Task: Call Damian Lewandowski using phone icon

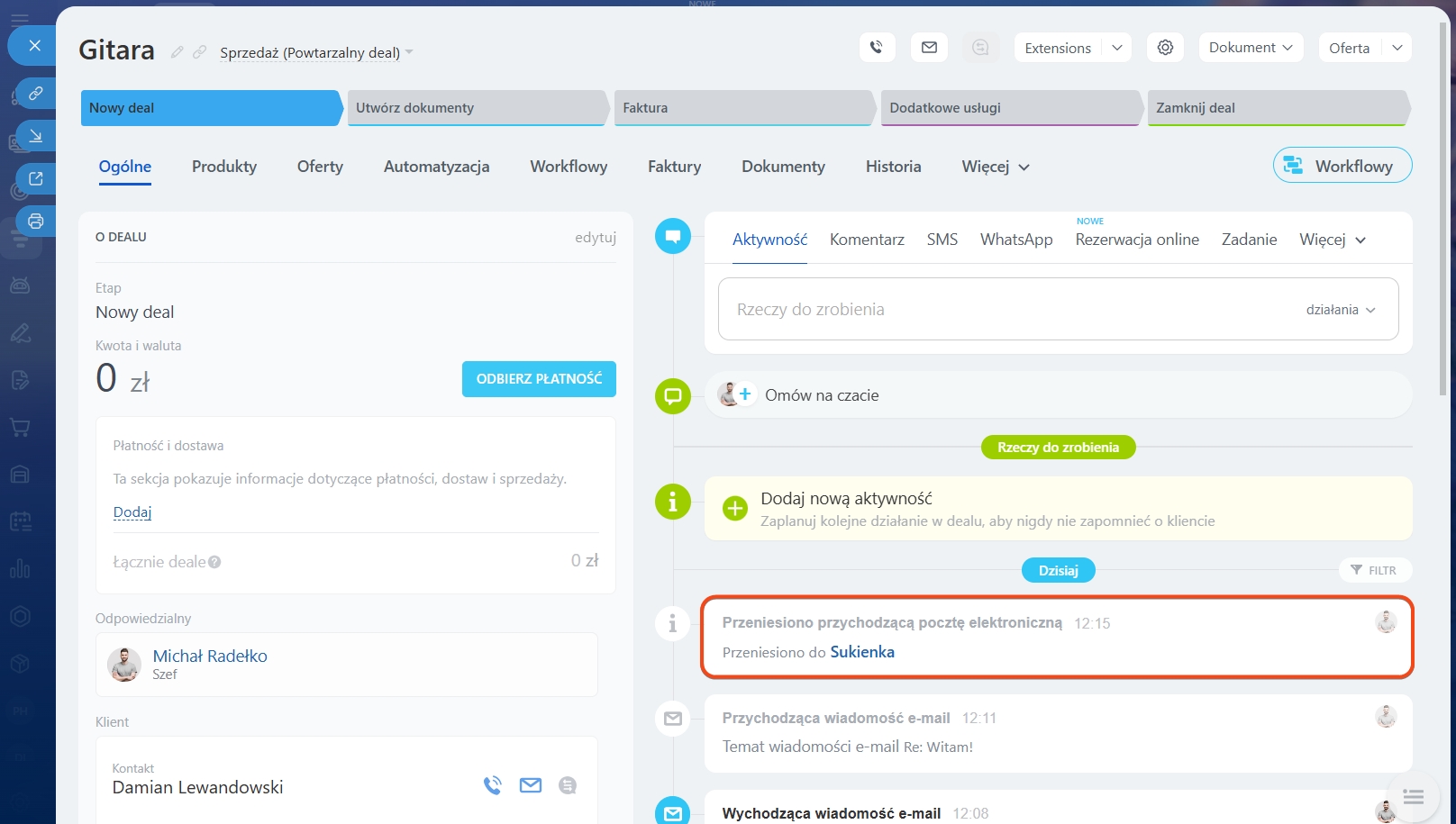Action: (x=492, y=785)
